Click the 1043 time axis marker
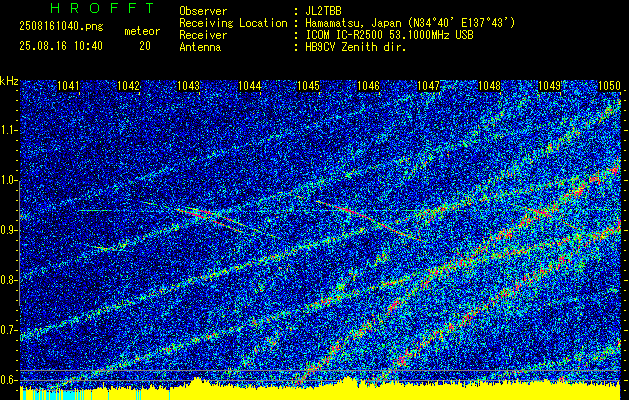 click(189, 86)
